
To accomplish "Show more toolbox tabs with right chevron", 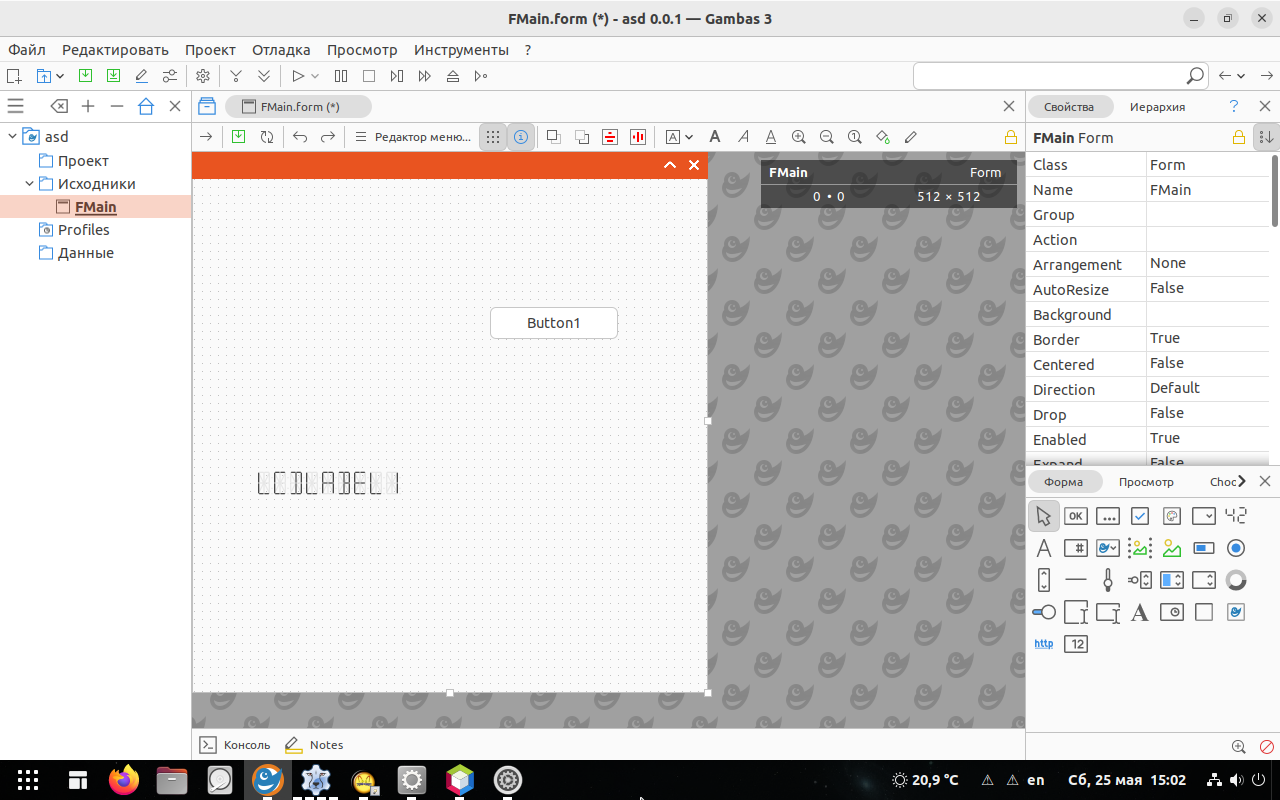I will [x=1241, y=481].
